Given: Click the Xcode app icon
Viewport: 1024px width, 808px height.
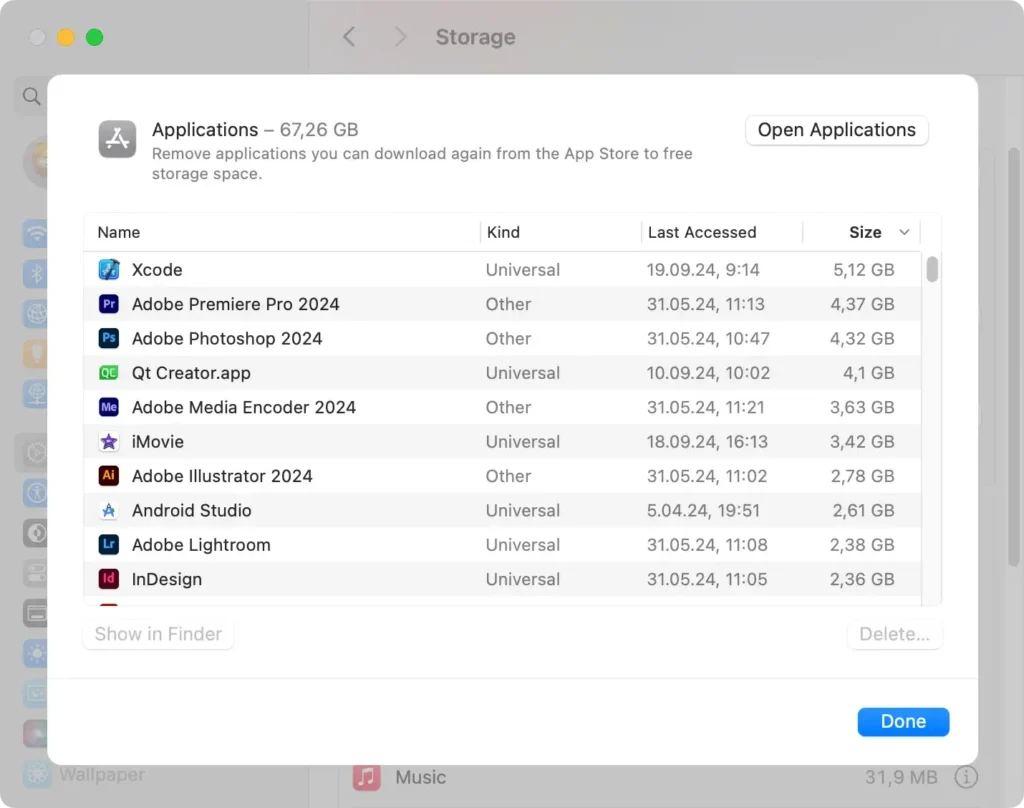Looking at the screenshot, I should (109, 270).
